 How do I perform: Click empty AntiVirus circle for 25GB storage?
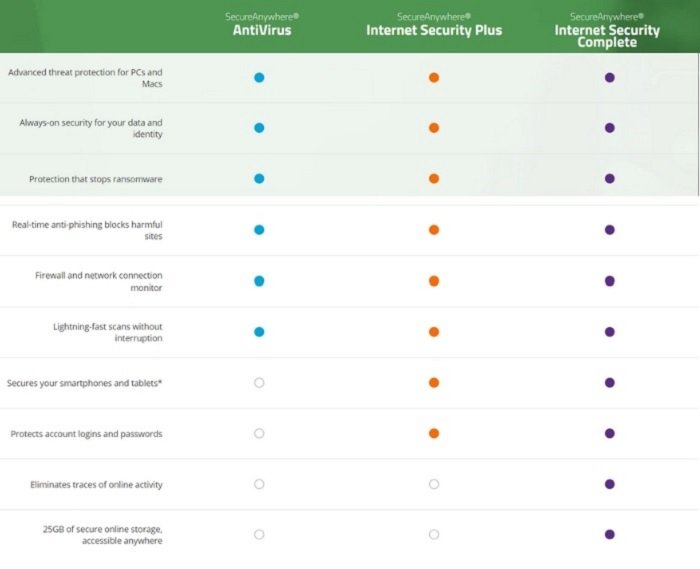(259, 535)
